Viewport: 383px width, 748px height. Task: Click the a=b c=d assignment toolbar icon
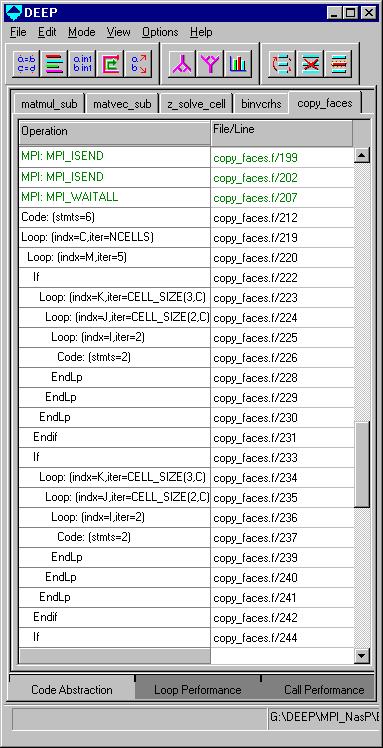(27, 63)
